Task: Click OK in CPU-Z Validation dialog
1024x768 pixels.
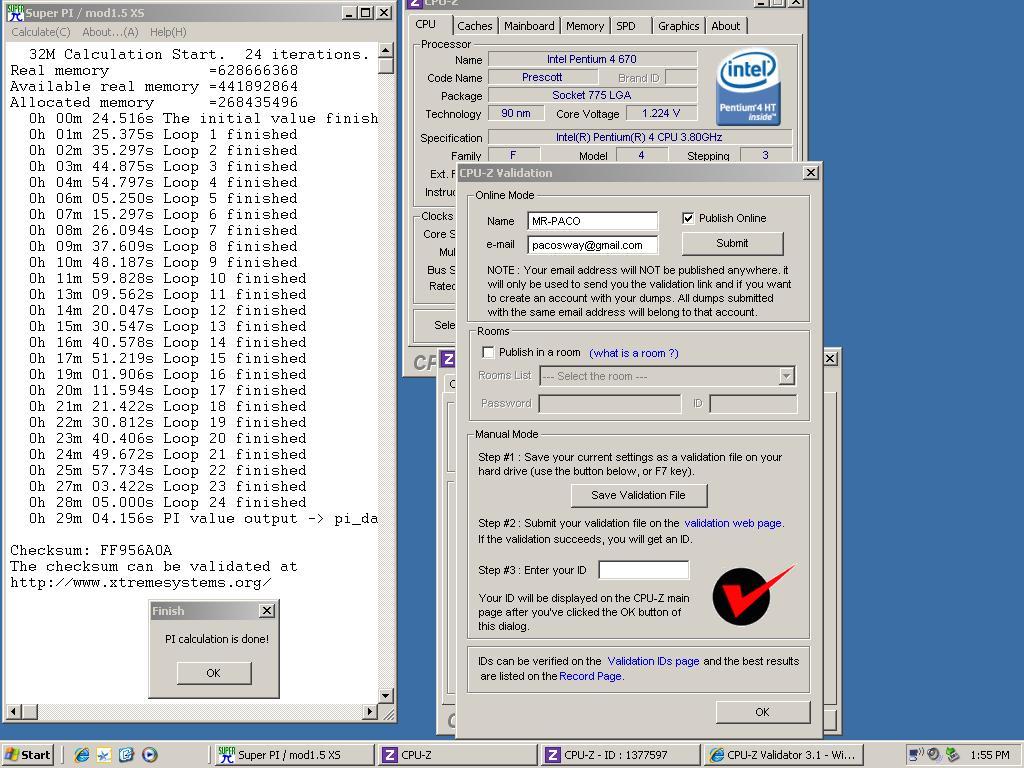Action: click(x=762, y=712)
